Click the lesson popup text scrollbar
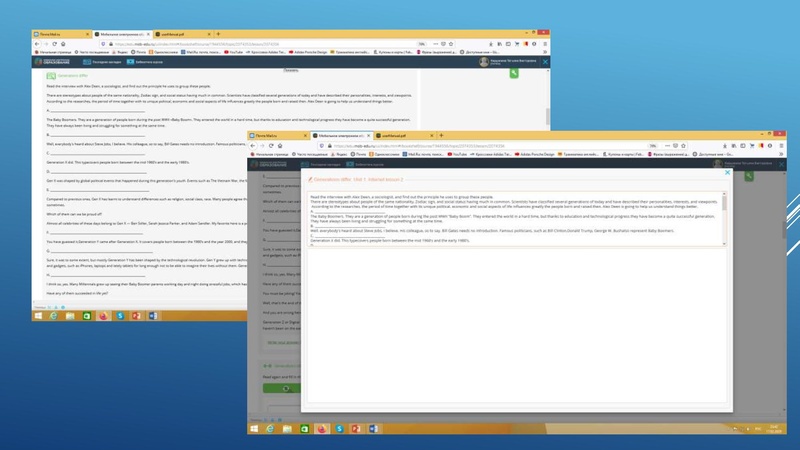800x450 pixels. pyautogui.click(x=724, y=203)
